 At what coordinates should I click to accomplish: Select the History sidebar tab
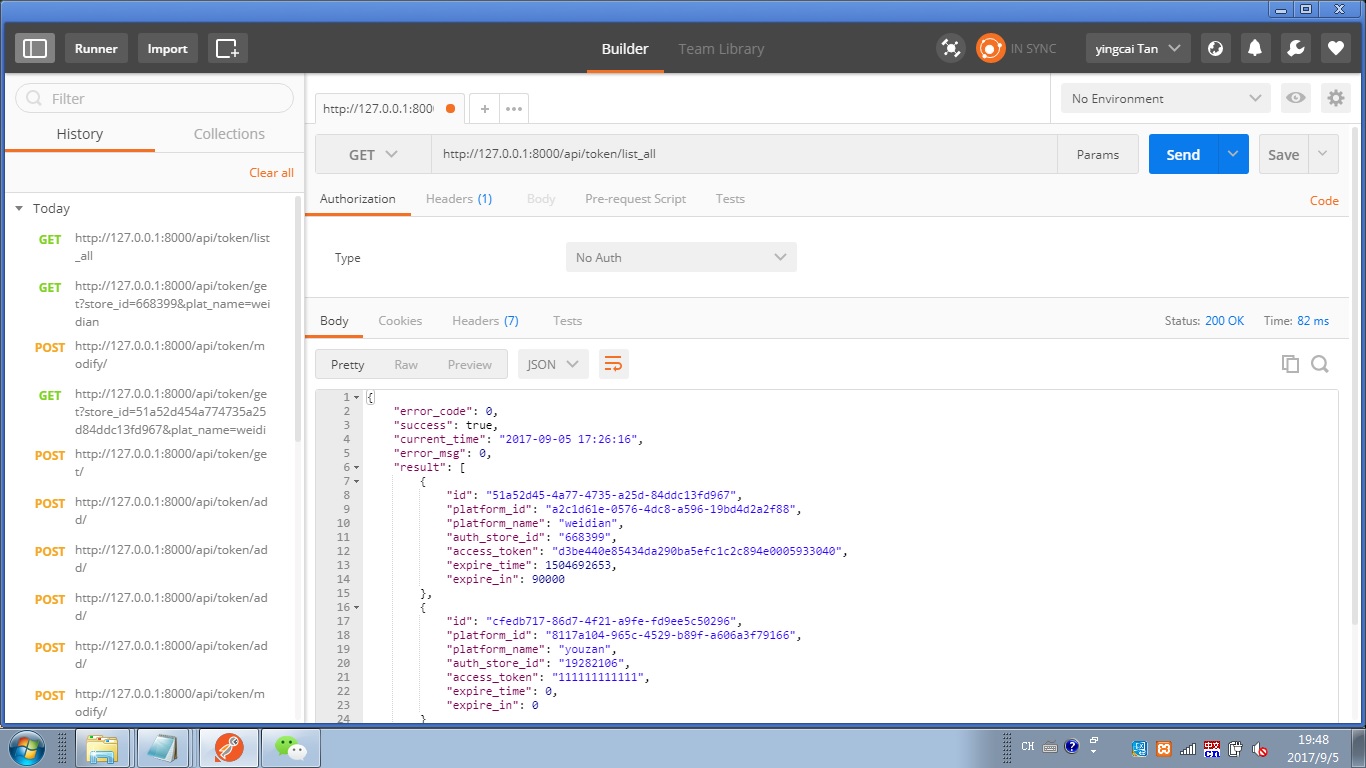[x=80, y=134]
